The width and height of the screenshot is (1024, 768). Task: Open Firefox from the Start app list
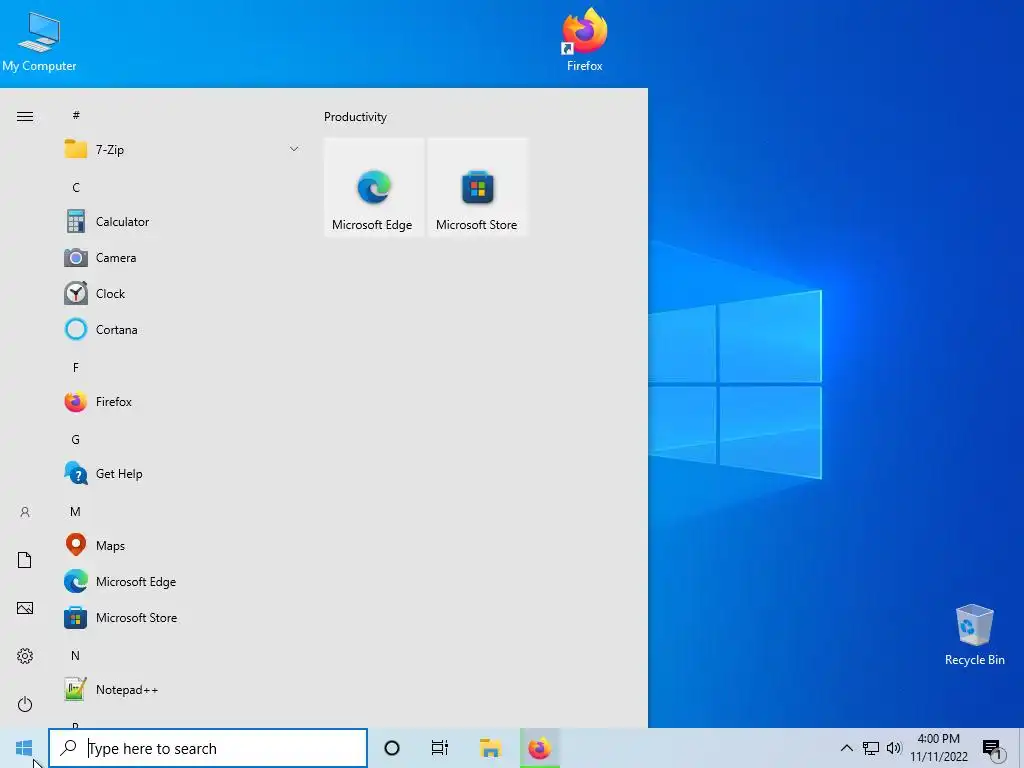(181, 402)
